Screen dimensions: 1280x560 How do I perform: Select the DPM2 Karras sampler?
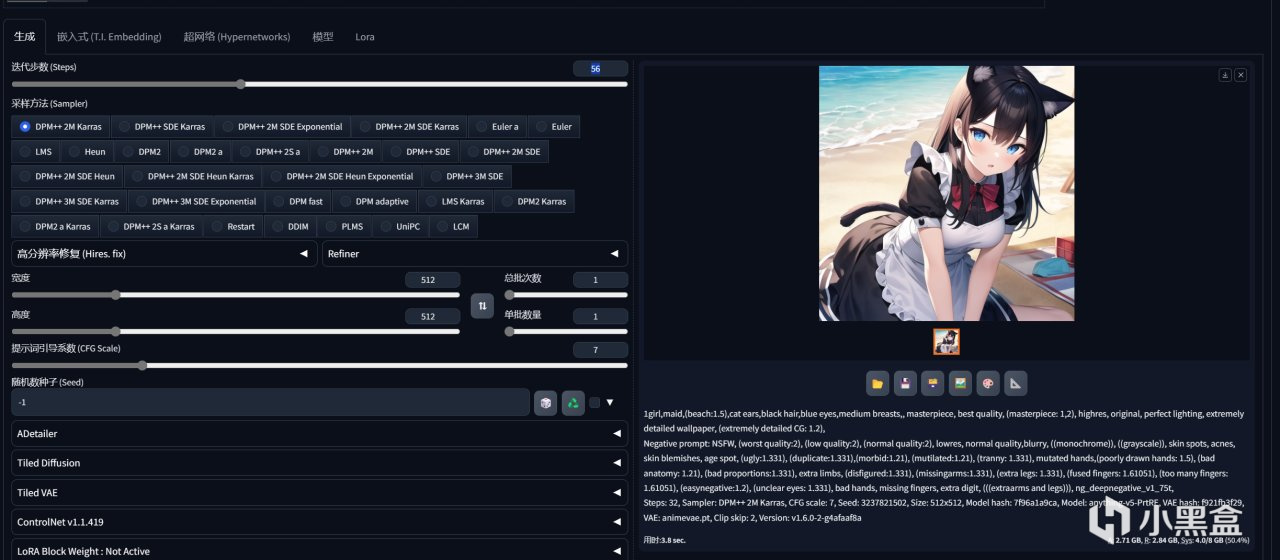[534, 202]
